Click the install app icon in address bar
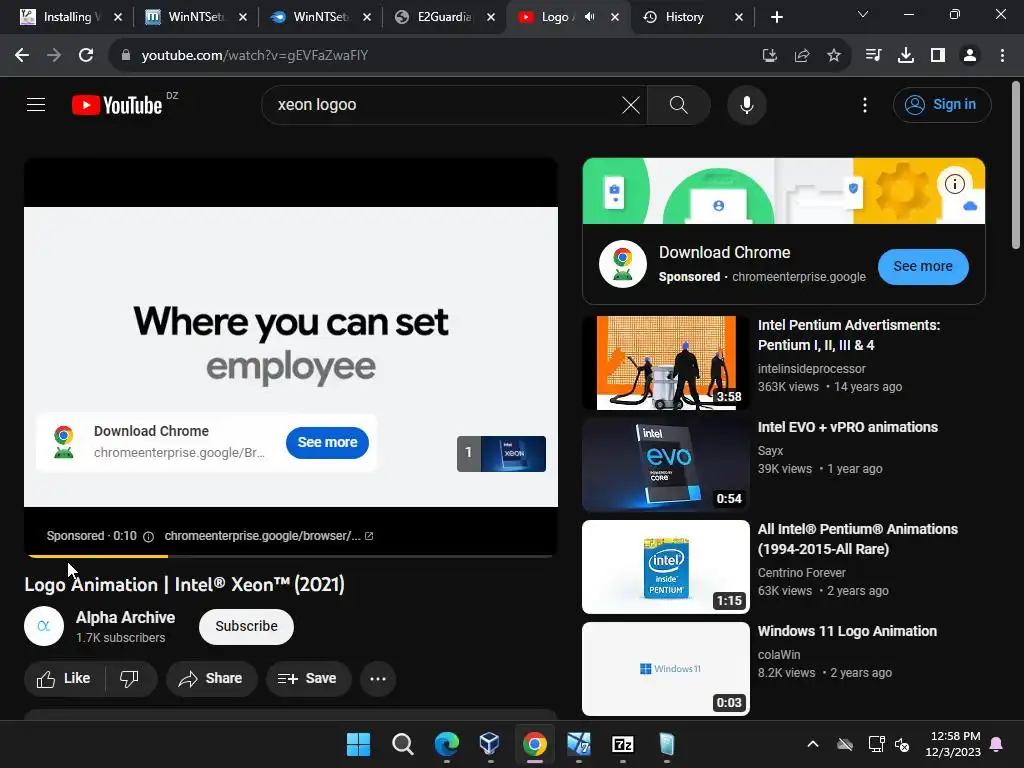 770,56
